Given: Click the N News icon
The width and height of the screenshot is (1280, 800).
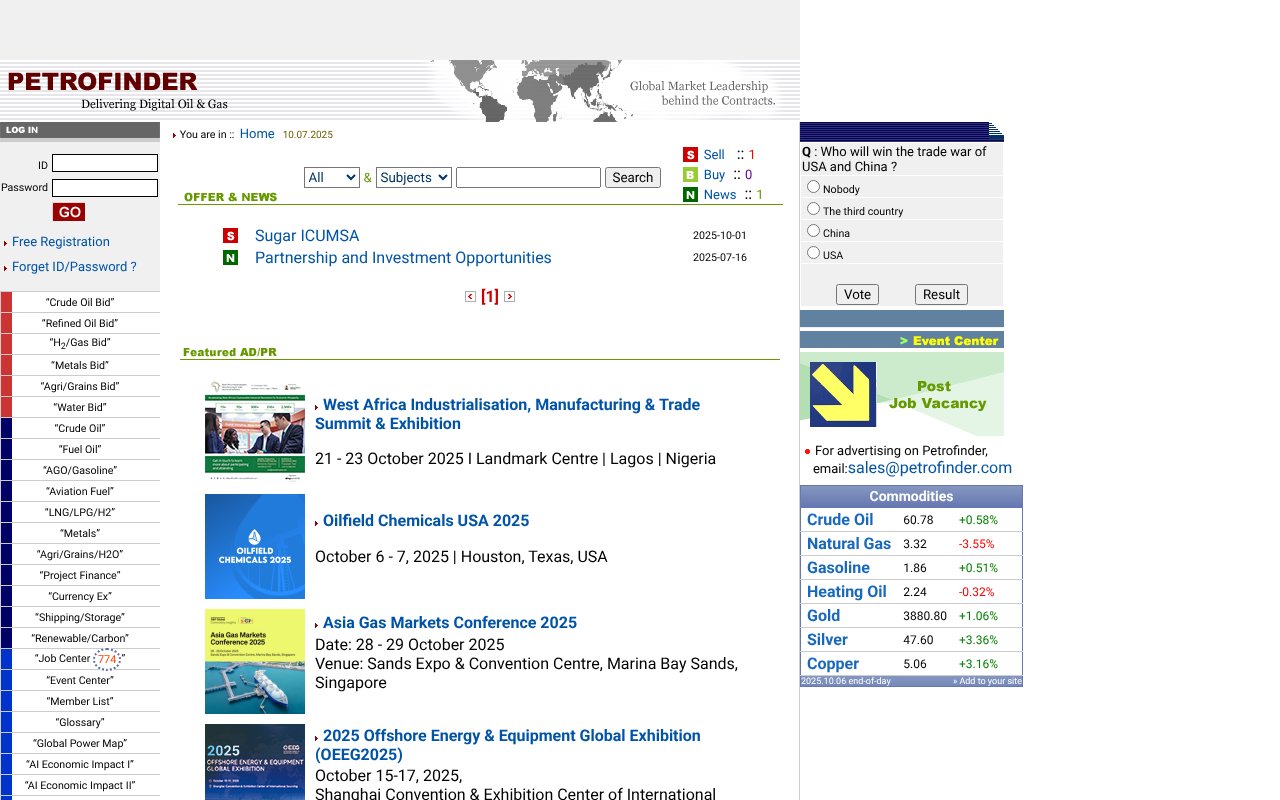Looking at the screenshot, I should [690, 194].
